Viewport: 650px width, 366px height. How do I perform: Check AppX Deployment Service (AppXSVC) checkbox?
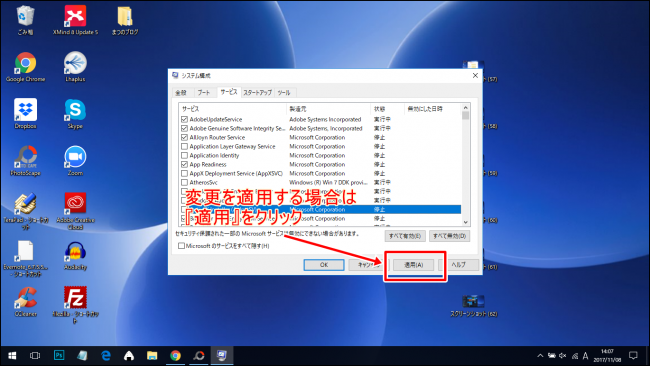184,174
